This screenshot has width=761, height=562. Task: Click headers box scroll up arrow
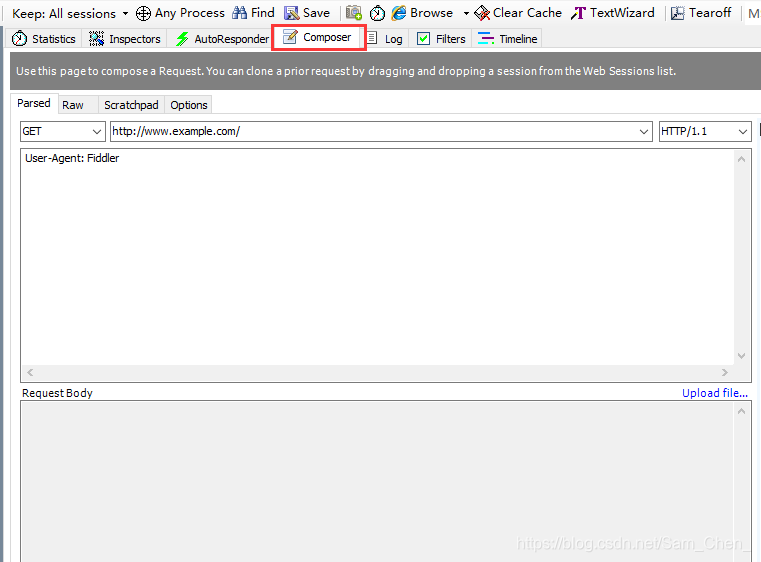tap(741, 159)
